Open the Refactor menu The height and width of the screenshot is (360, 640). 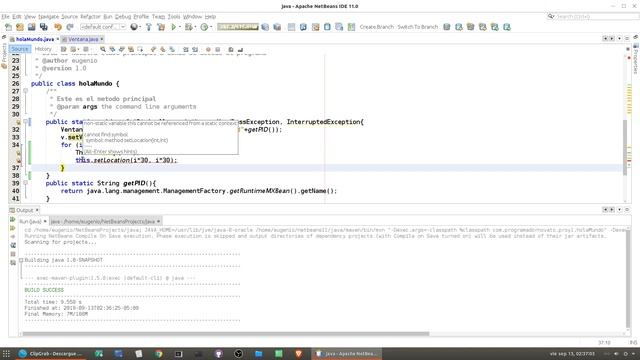[x=90, y=17]
